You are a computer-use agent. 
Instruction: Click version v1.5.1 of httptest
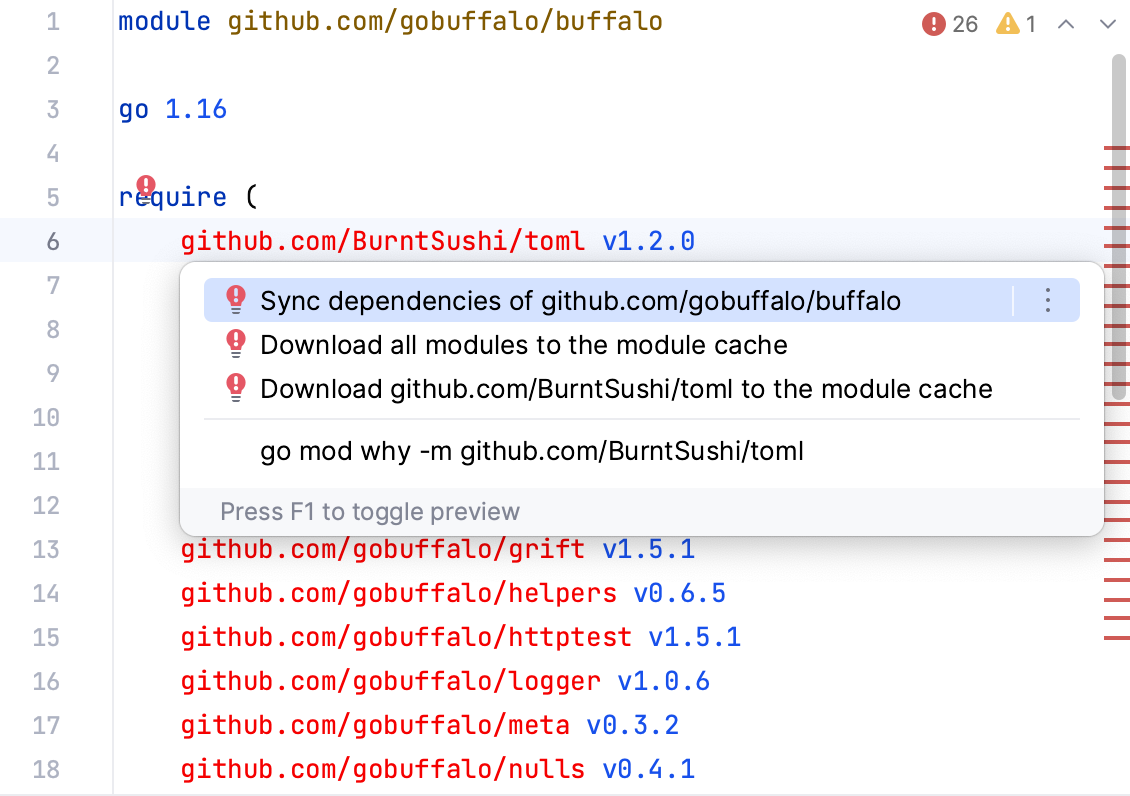[695, 638]
